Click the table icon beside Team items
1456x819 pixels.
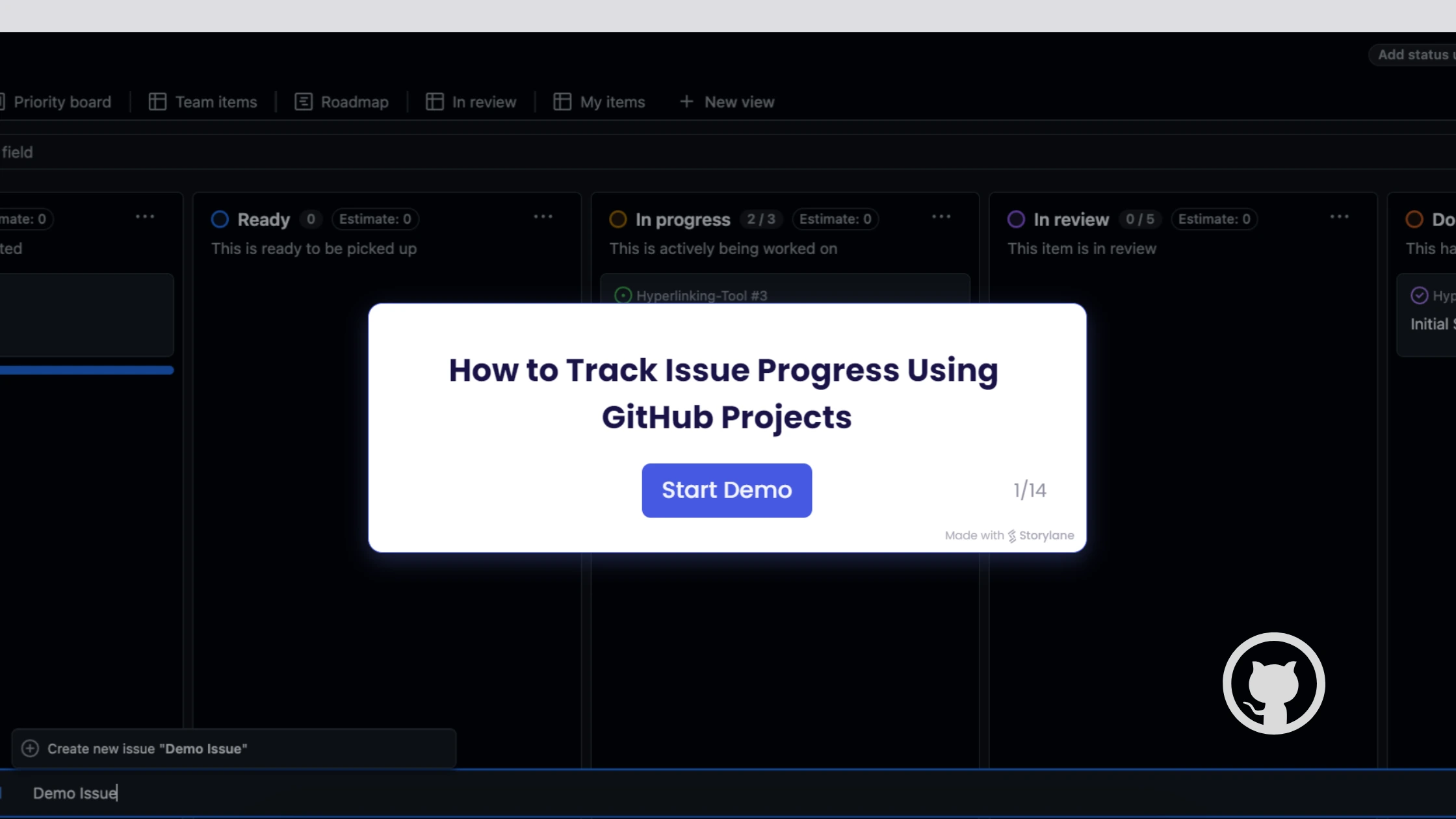coord(157,101)
